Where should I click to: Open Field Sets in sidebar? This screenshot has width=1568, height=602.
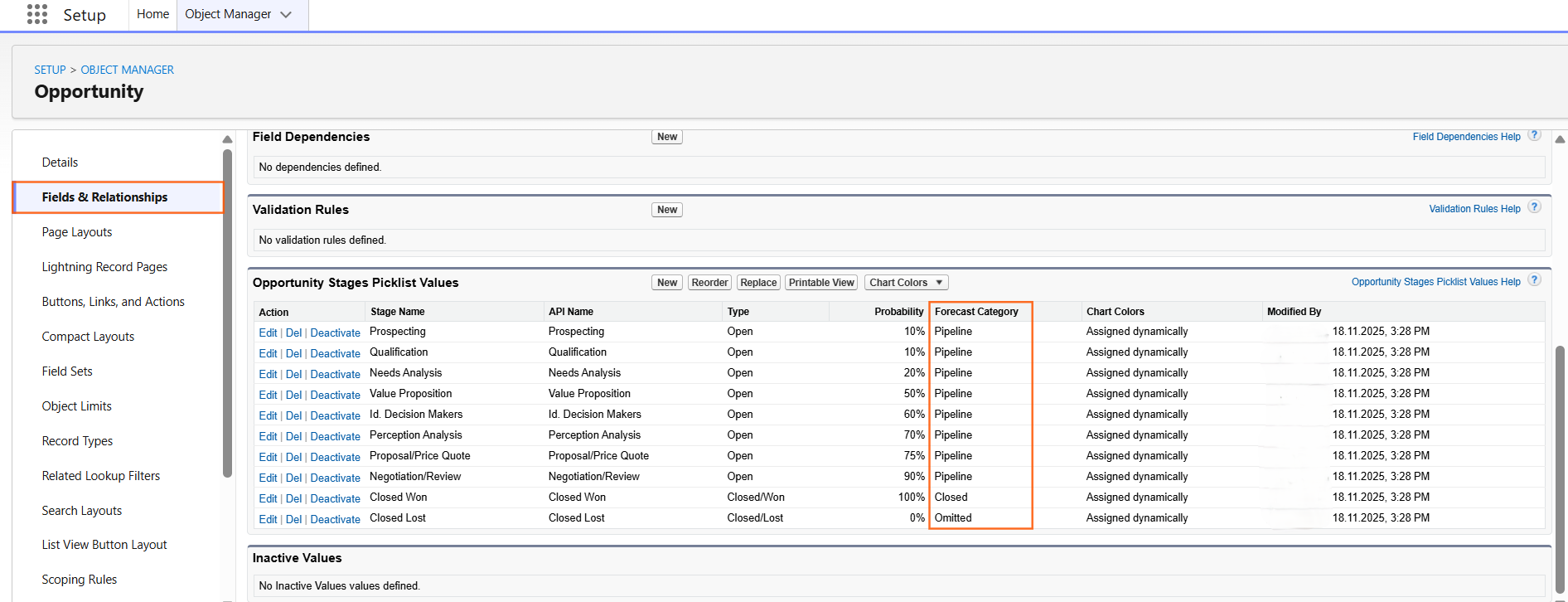point(67,371)
